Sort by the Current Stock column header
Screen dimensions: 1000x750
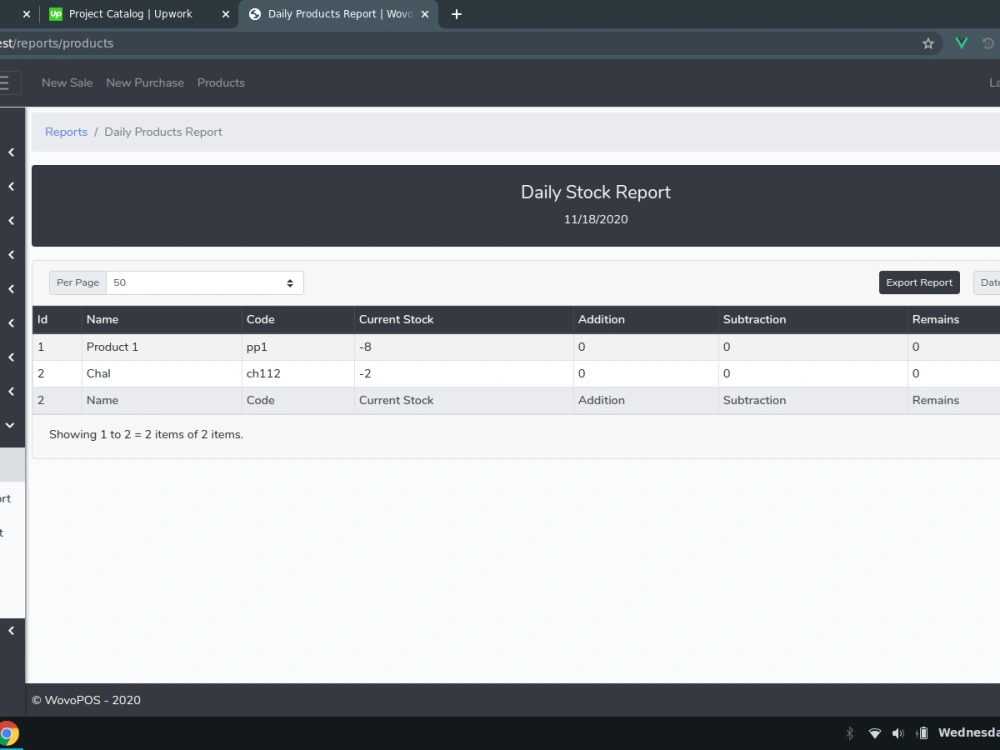pyautogui.click(x=464, y=320)
